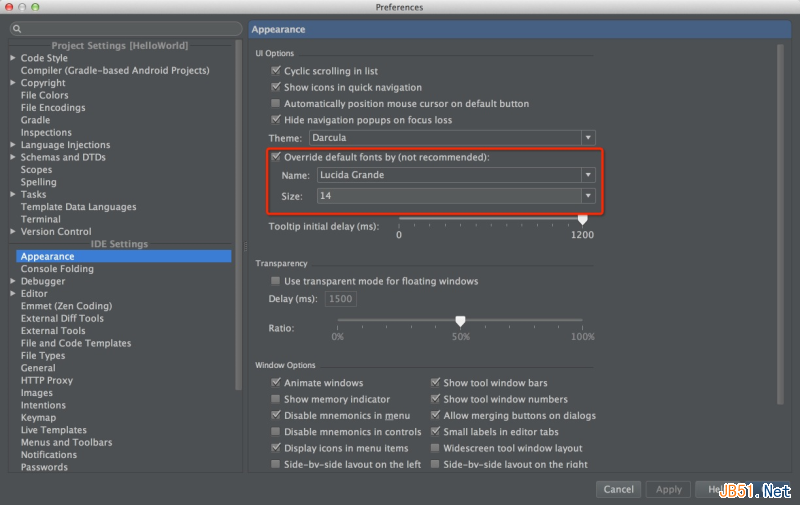Open the font Size dropdown
The height and width of the screenshot is (505, 800).
pyautogui.click(x=588, y=196)
